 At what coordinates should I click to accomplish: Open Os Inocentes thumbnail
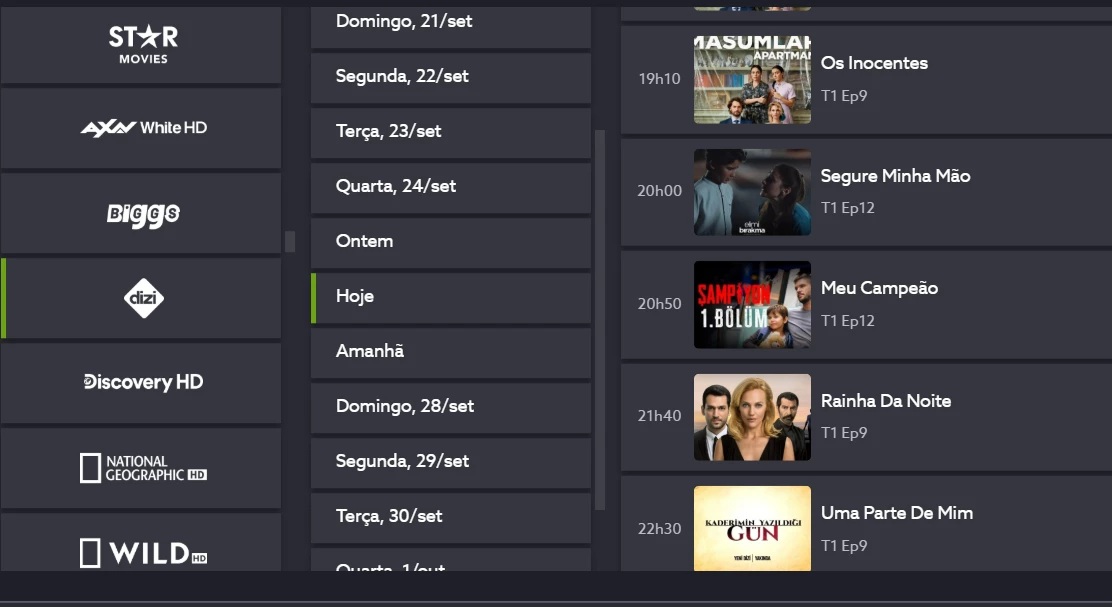coord(752,79)
